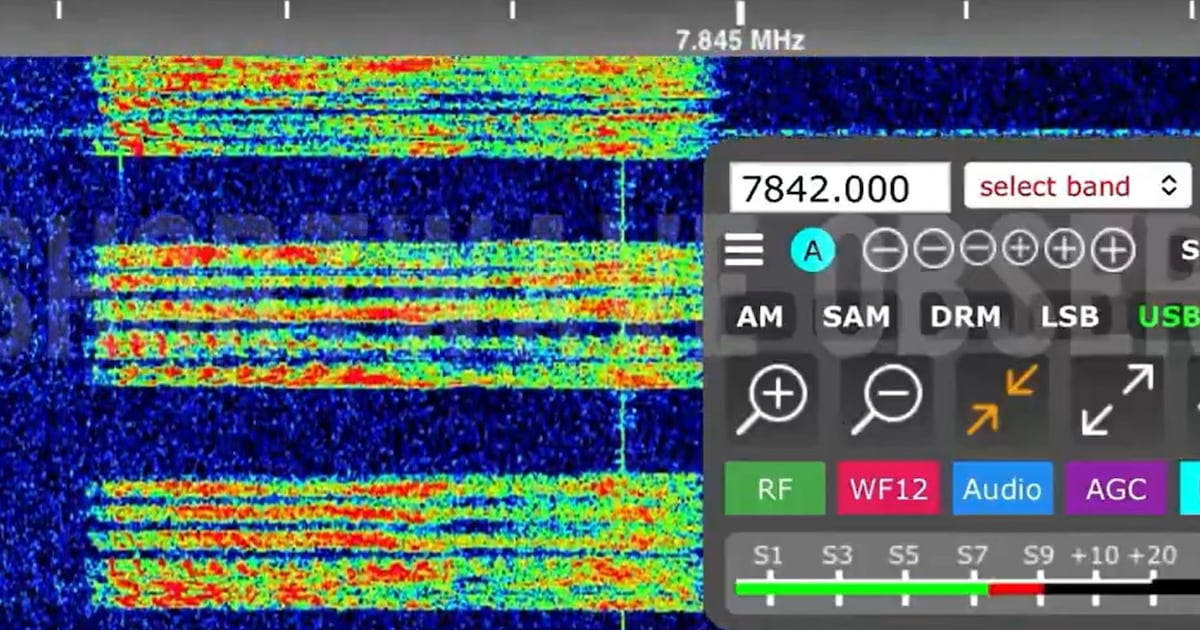Select DRM mode
The image size is (1200, 630).
pyautogui.click(x=964, y=317)
